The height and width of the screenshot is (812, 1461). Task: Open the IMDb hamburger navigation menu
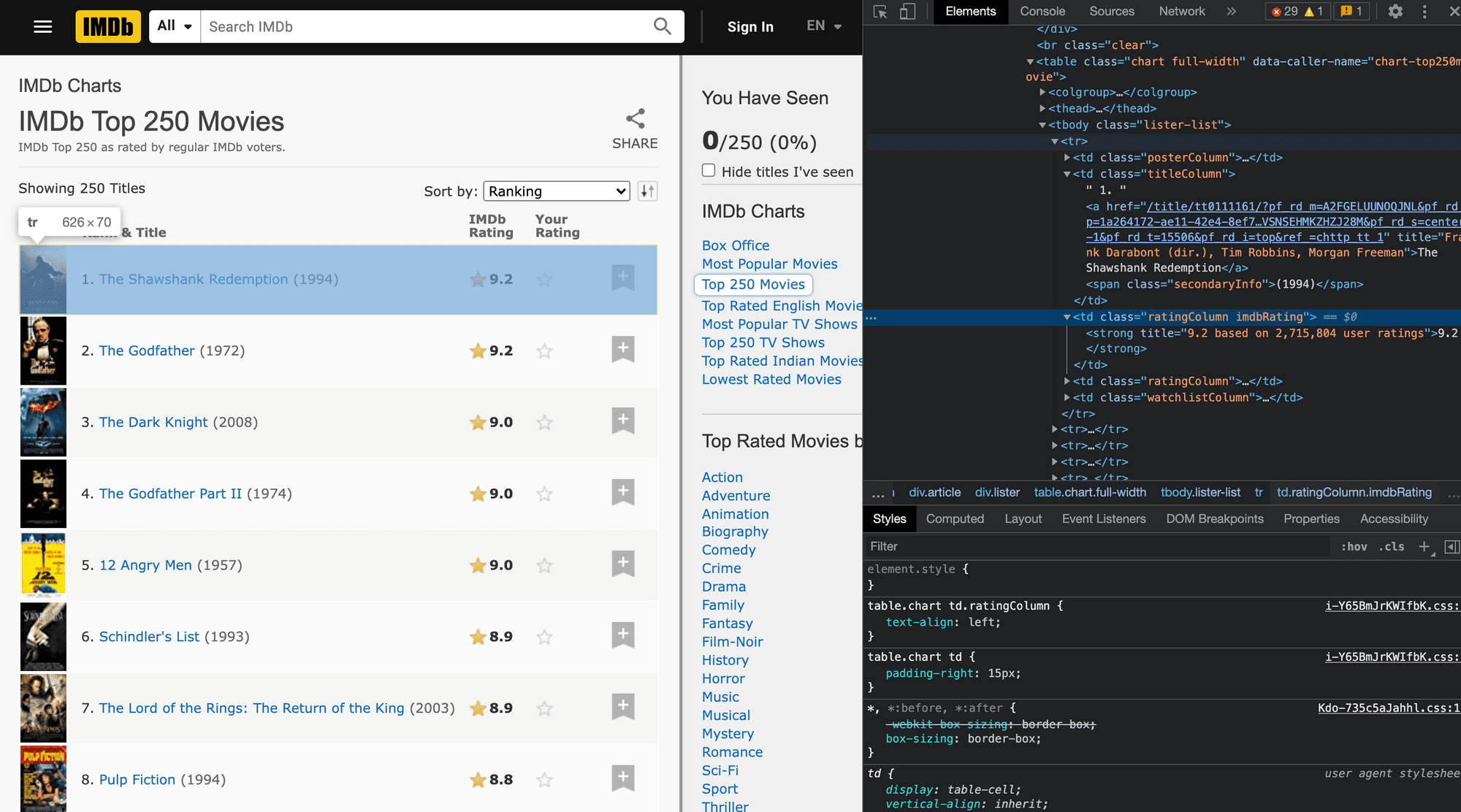coord(42,26)
